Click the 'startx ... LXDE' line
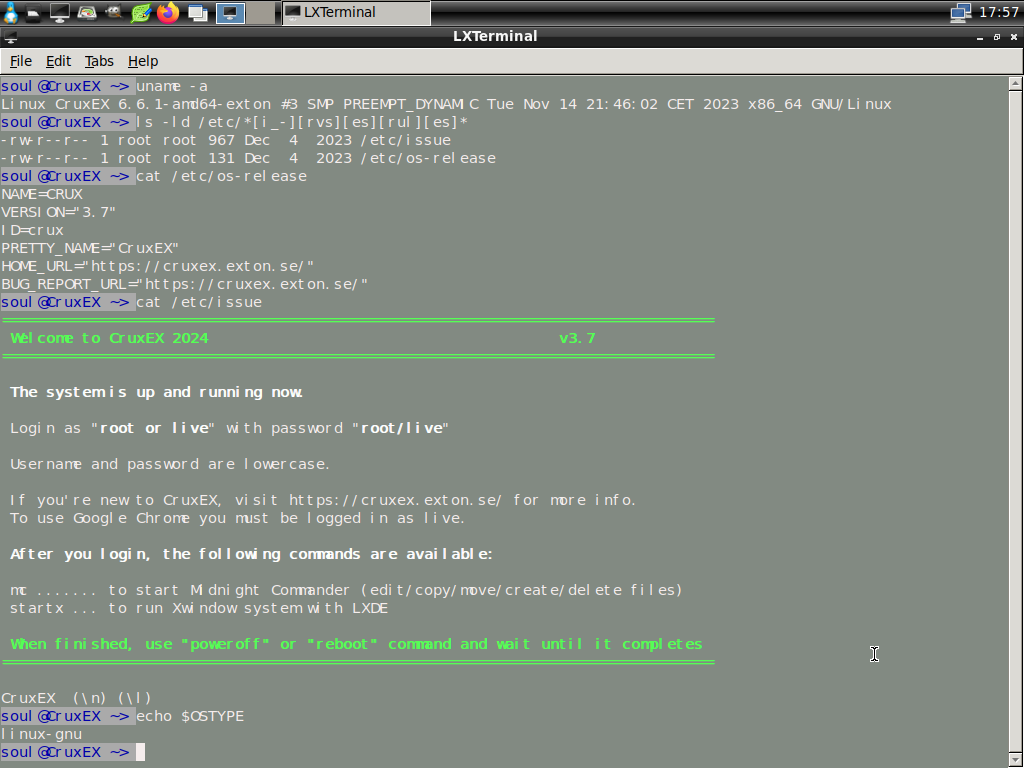Viewport: 1024px width, 768px height. [199, 608]
